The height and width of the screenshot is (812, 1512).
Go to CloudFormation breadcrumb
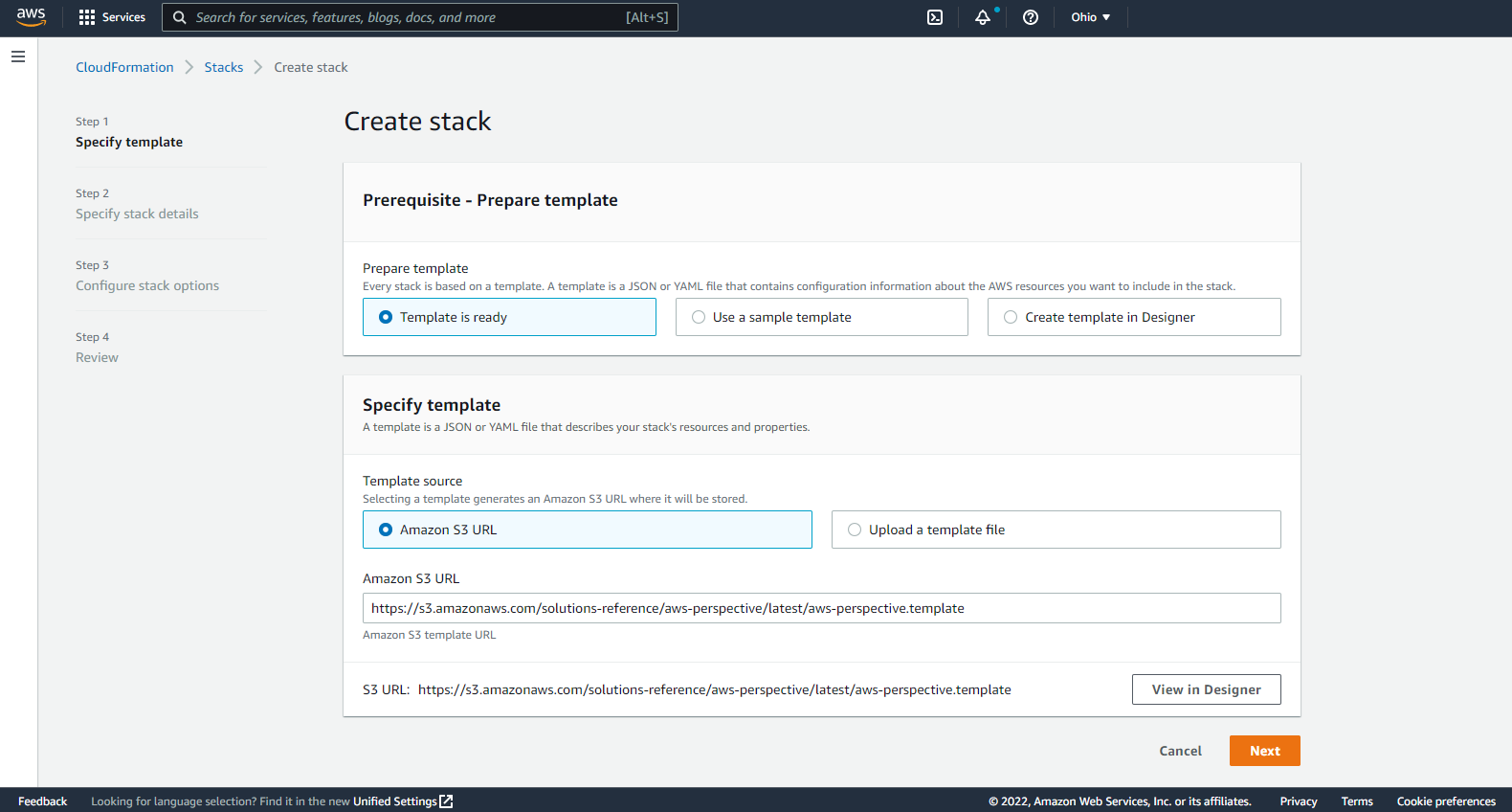pyautogui.click(x=124, y=67)
